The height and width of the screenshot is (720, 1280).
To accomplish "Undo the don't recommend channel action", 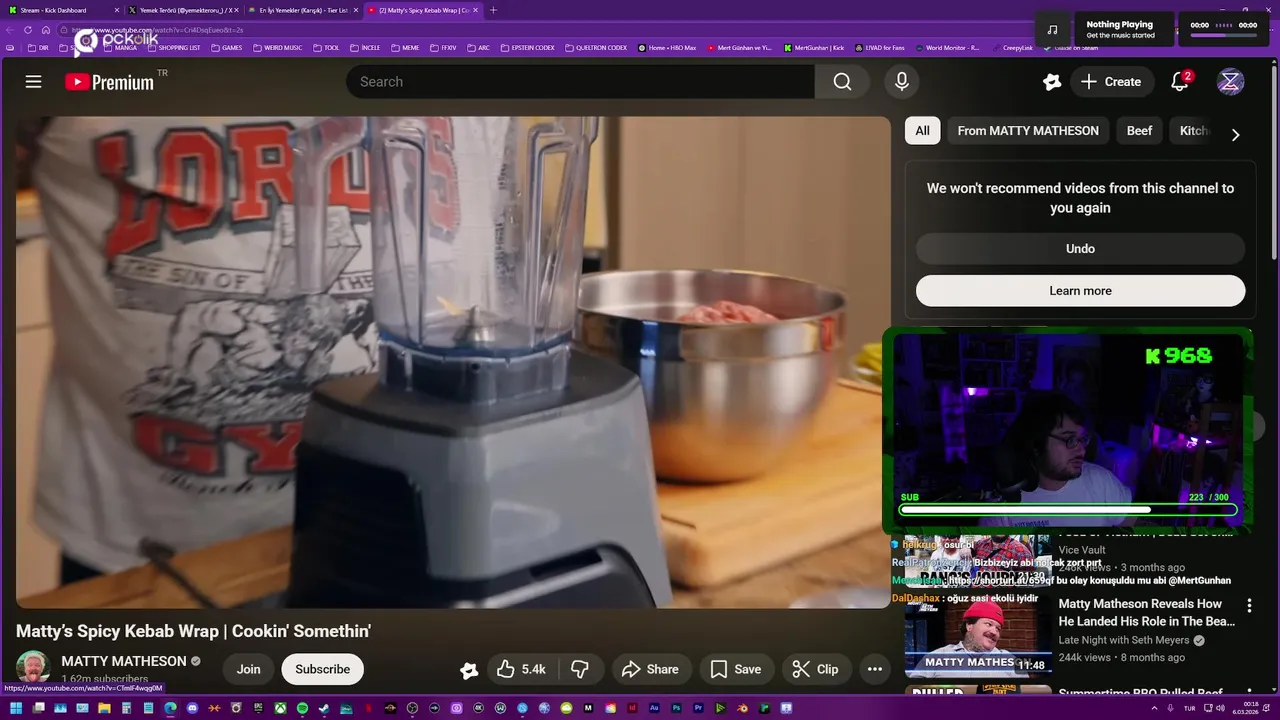I will 1080,249.
